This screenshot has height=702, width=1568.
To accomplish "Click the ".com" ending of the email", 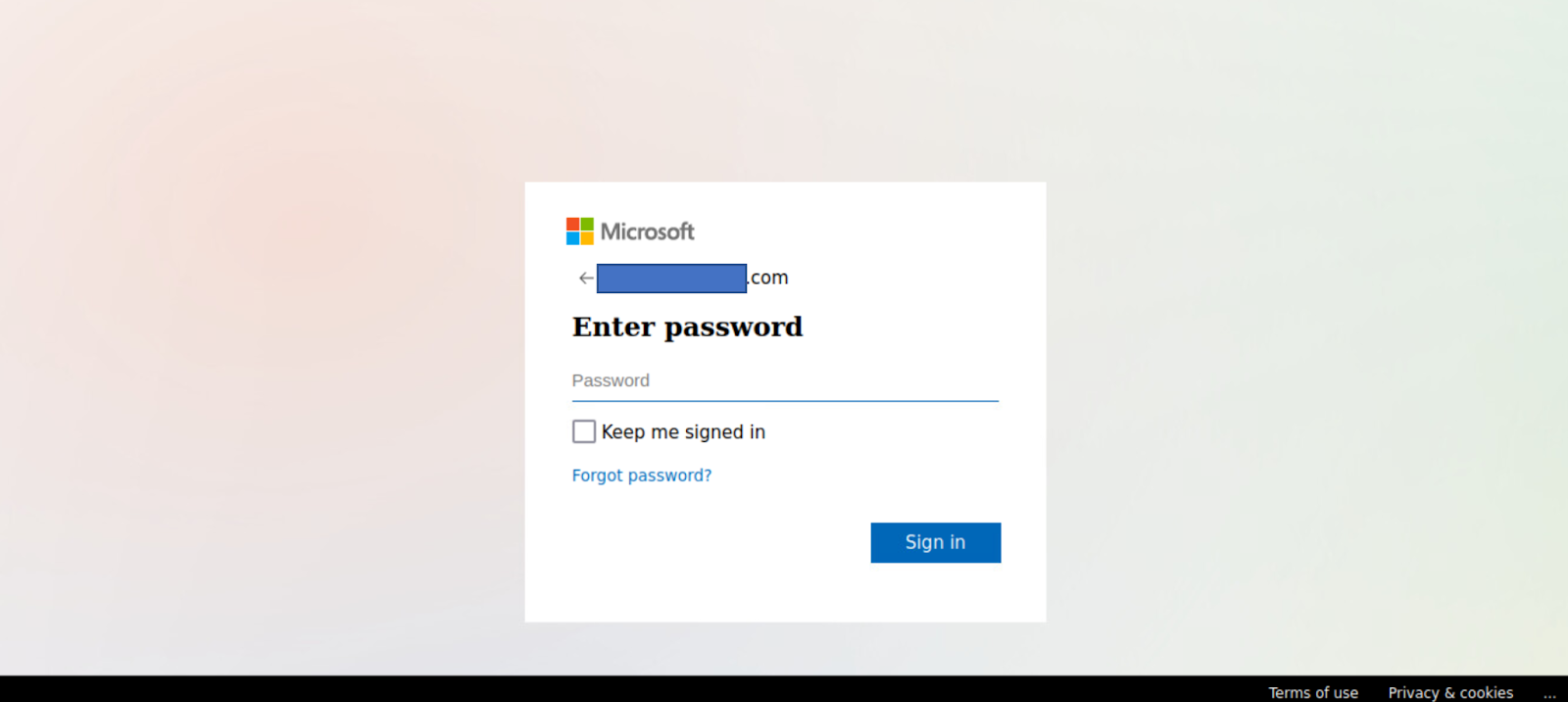I will pyautogui.click(x=768, y=277).
